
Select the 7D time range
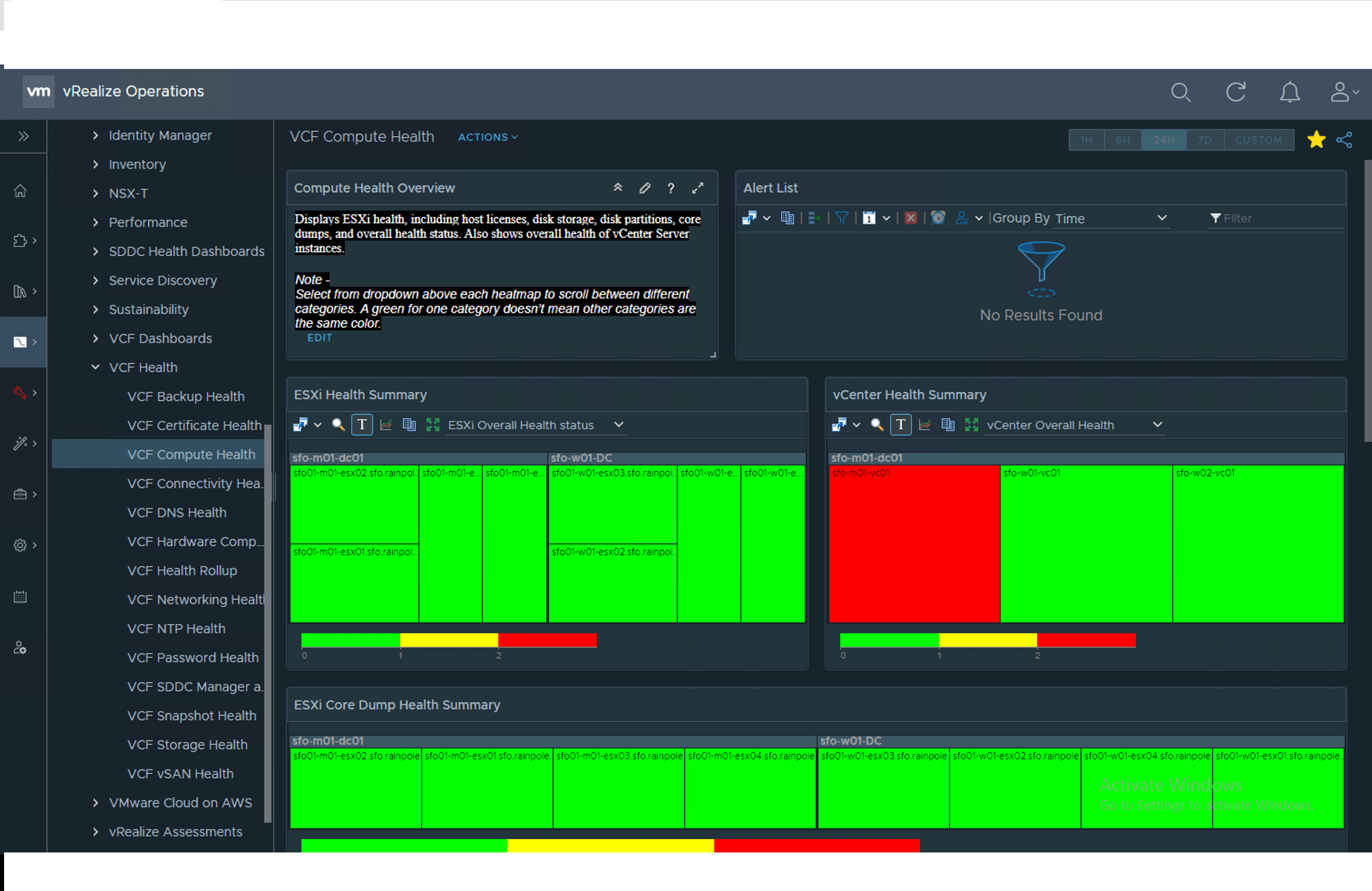pos(1204,140)
